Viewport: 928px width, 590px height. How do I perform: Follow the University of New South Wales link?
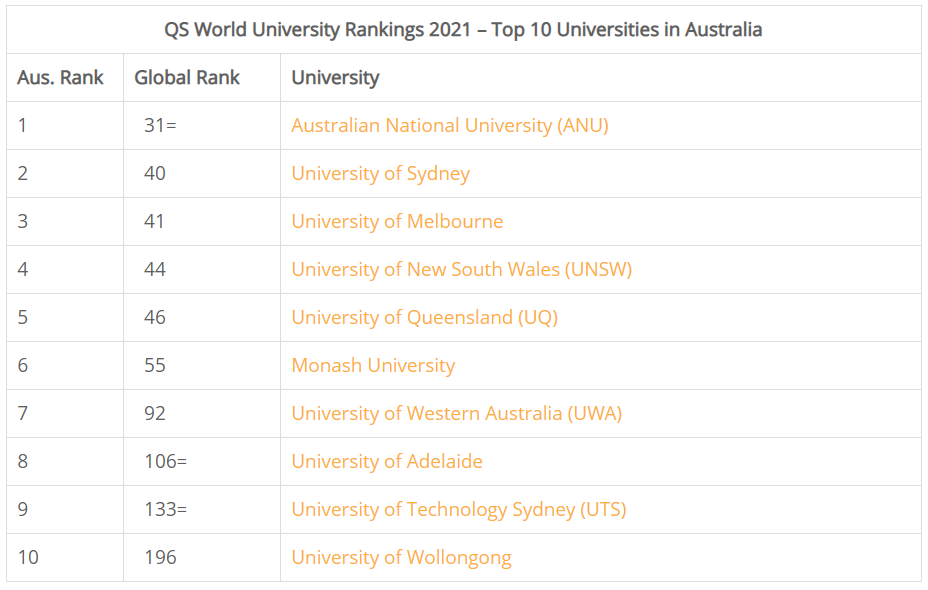click(461, 270)
